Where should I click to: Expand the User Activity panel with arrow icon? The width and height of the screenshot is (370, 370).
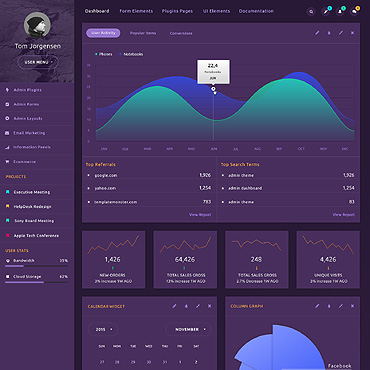(x=341, y=33)
